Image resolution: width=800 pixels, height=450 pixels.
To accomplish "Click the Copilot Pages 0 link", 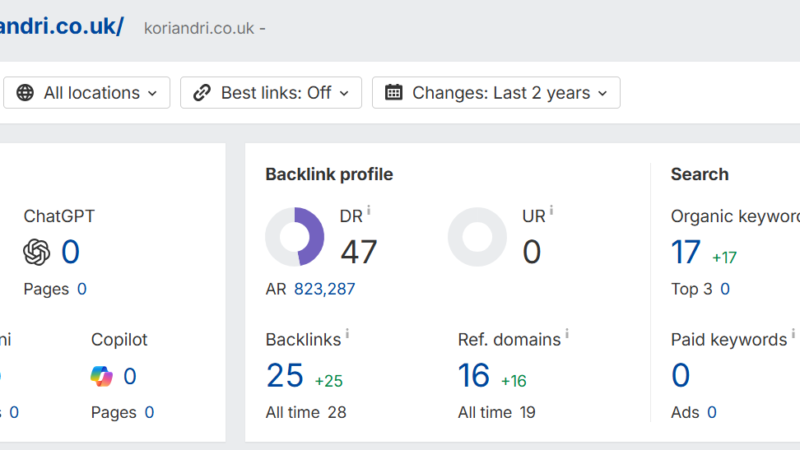I will (149, 412).
